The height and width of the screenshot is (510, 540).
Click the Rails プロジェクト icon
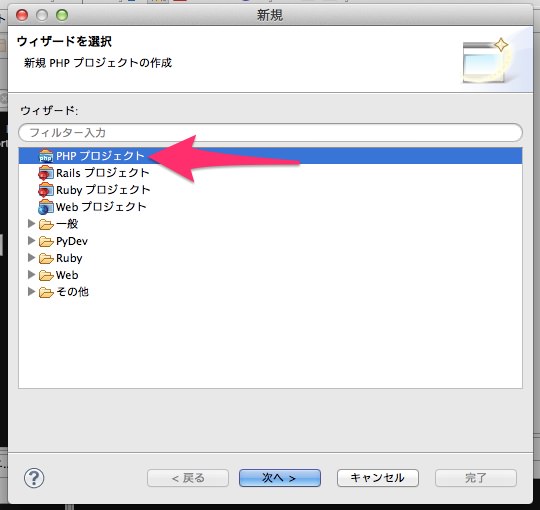[x=46, y=173]
